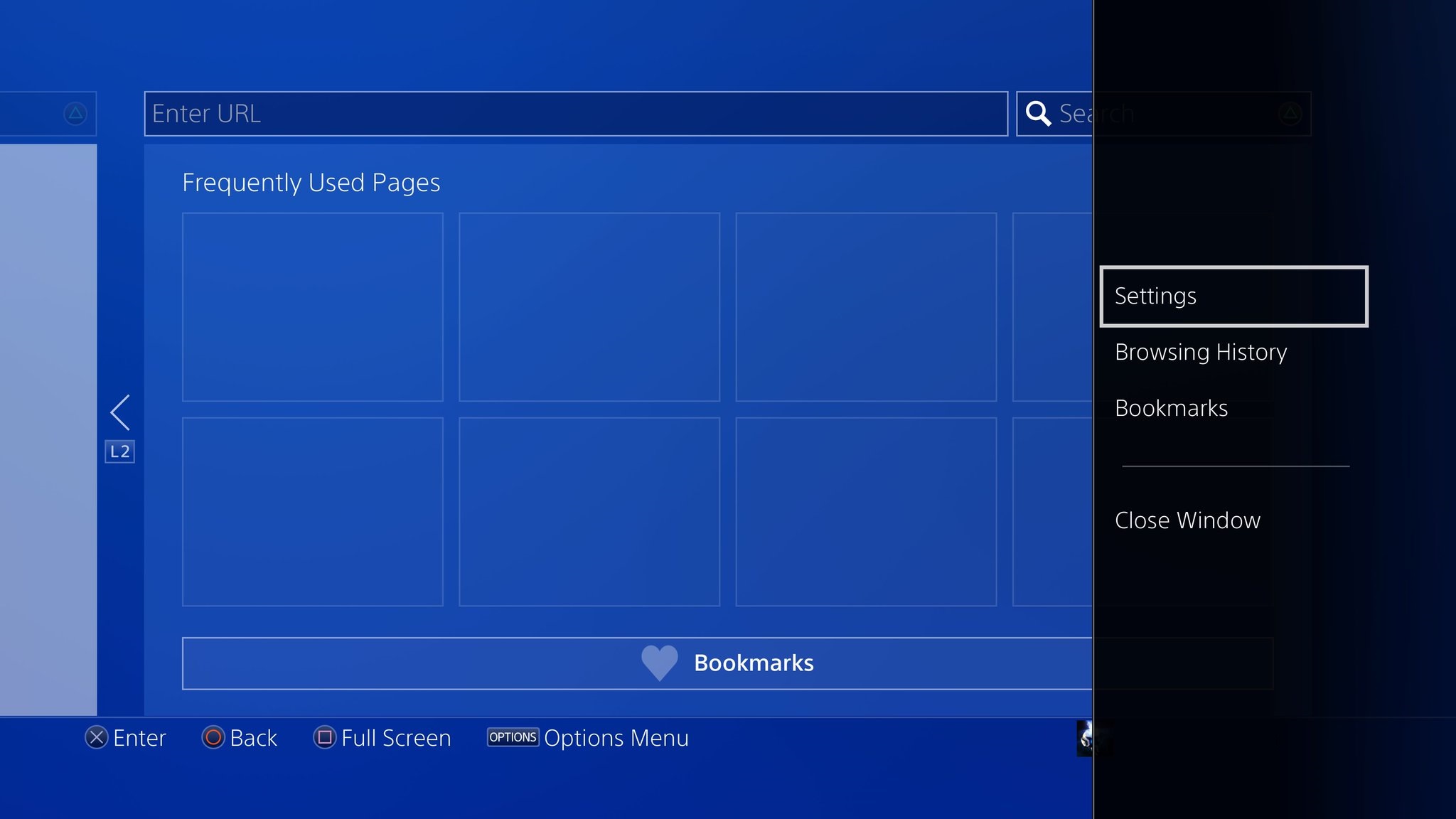The height and width of the screenshot is (819, 1456).
Task: Click the Search icon button
Action: [x=1039, y=112]
